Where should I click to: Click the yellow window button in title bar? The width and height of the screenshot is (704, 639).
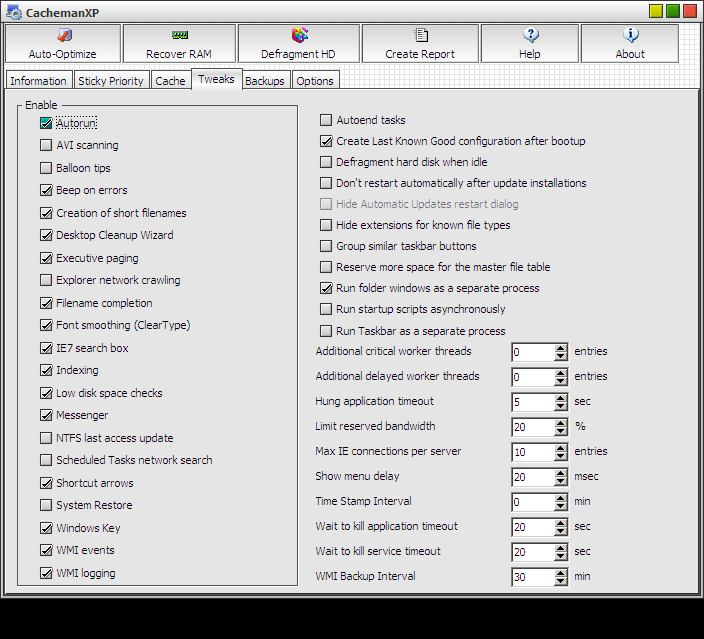click(656, 11)
